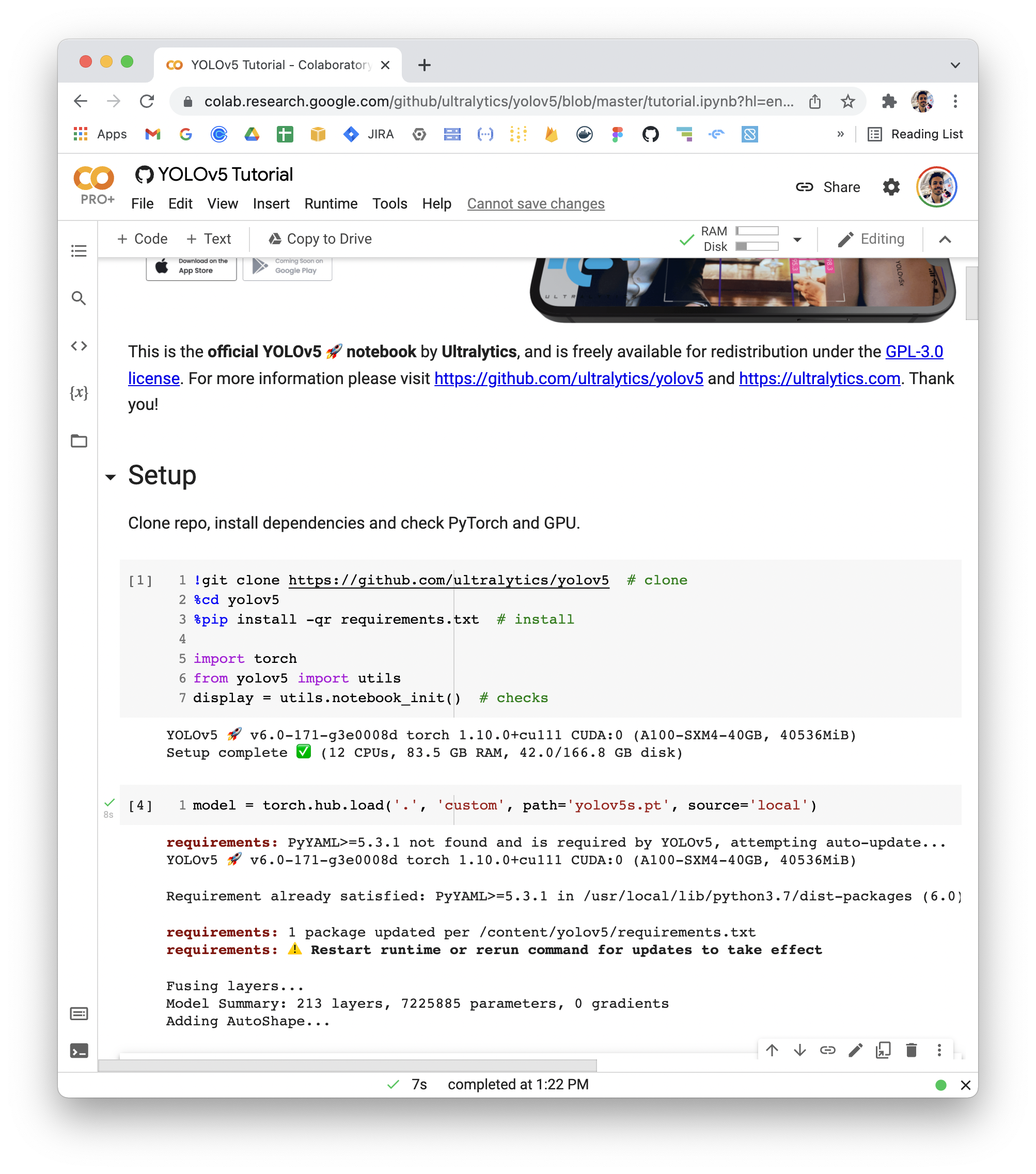
Task: Open the File menu
Action: [x=142, y=203]
